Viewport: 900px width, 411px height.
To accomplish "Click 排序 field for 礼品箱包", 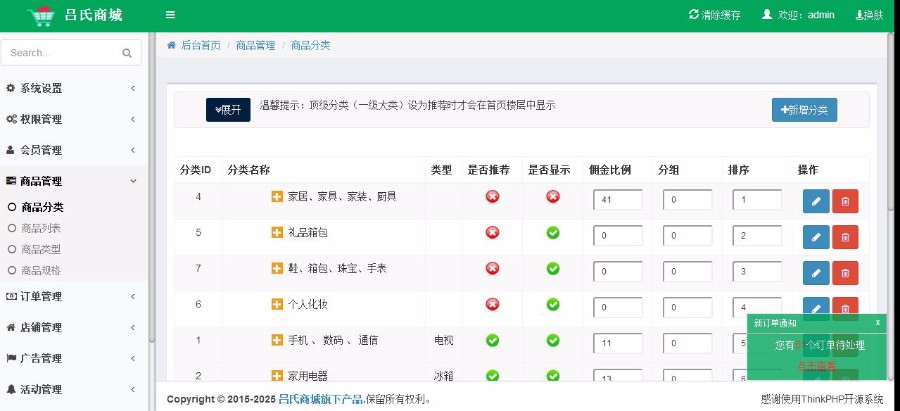I will pyautogui.click(x=757, y=236).
